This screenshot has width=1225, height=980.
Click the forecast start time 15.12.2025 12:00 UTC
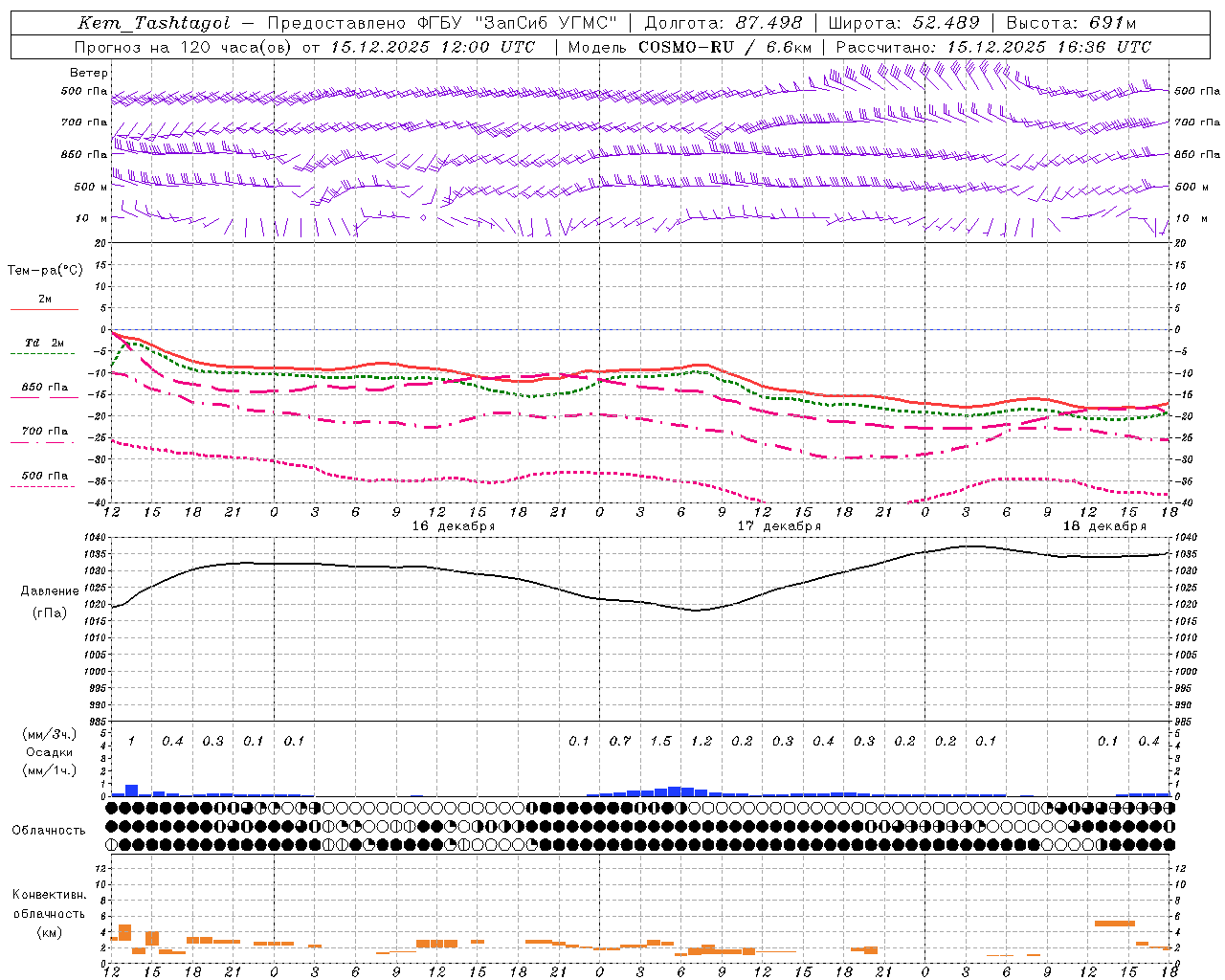pos(433,47)
